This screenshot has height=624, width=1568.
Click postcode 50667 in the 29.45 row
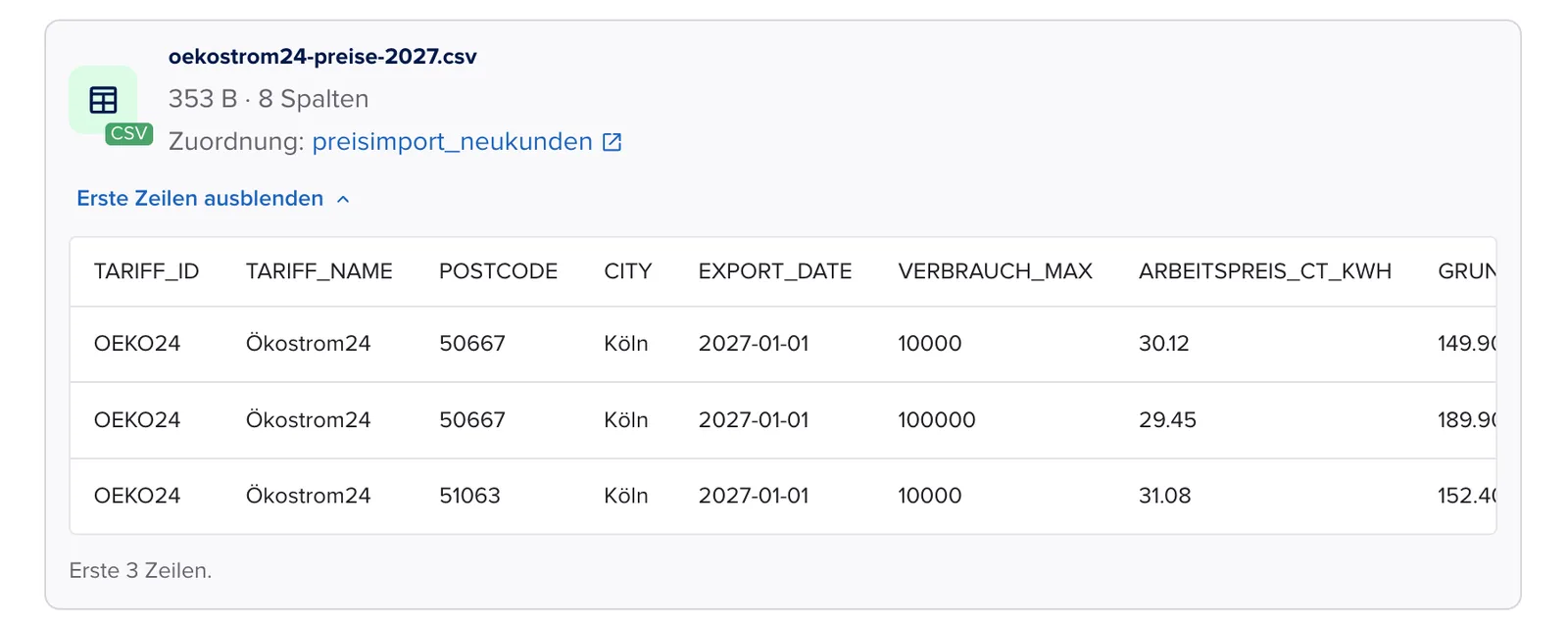pyautogui.click(x=472, y=420)
